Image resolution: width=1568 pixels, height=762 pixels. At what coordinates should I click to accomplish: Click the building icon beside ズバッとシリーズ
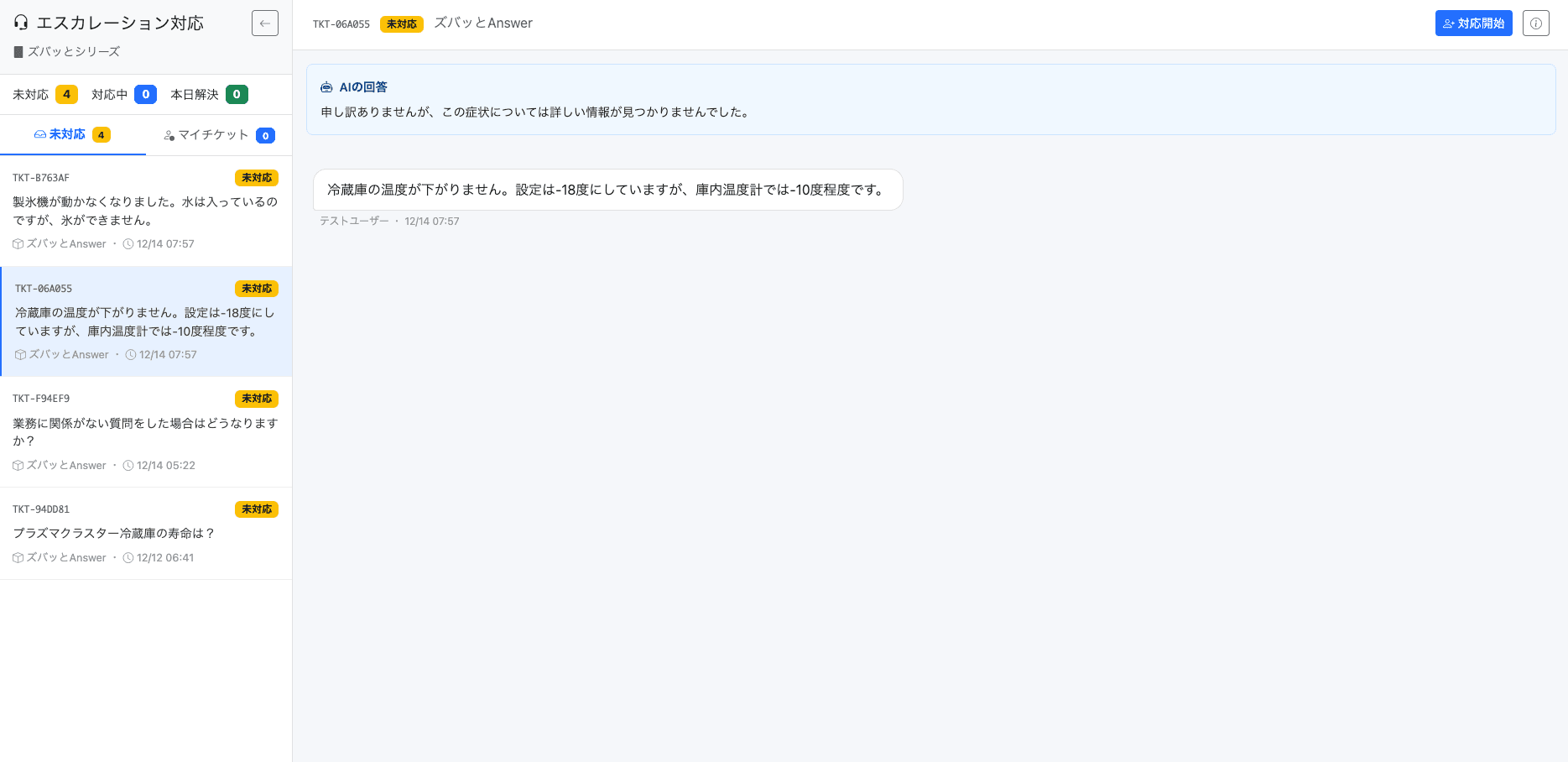[18, 52]
